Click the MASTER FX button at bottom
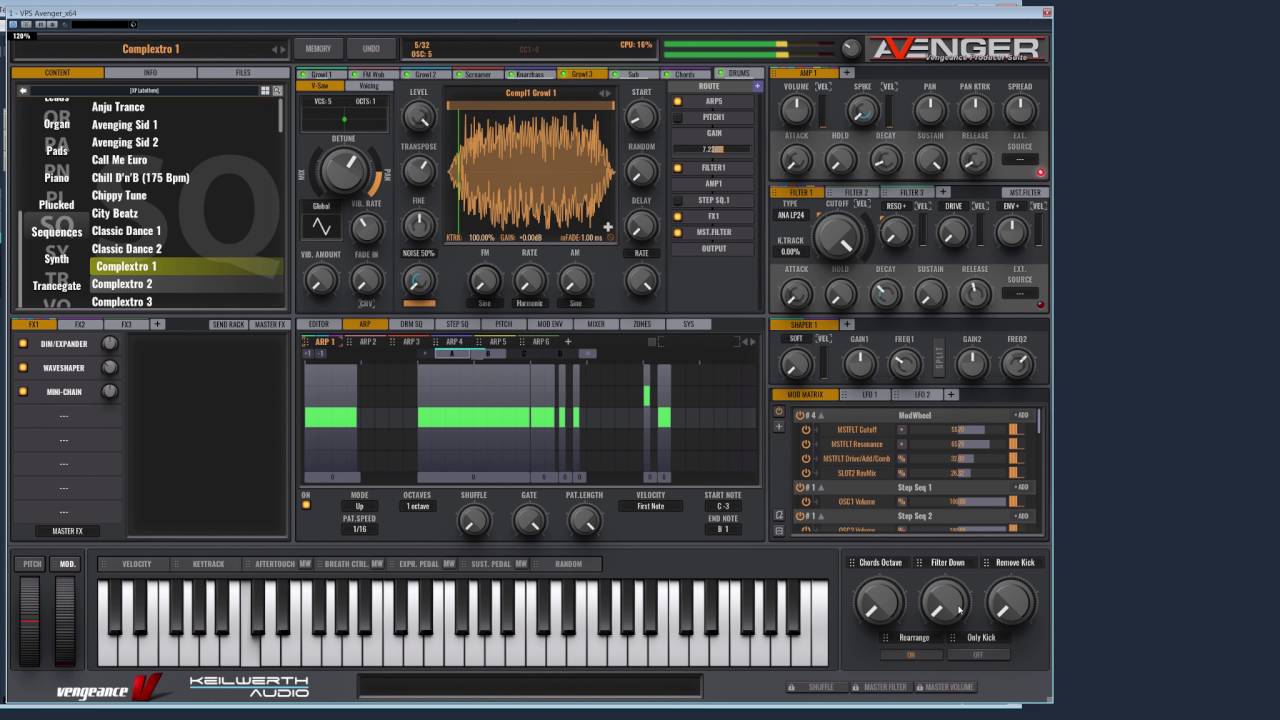Image resolution: width=1280 pixels, height=720 pixels. pos(68,531)
